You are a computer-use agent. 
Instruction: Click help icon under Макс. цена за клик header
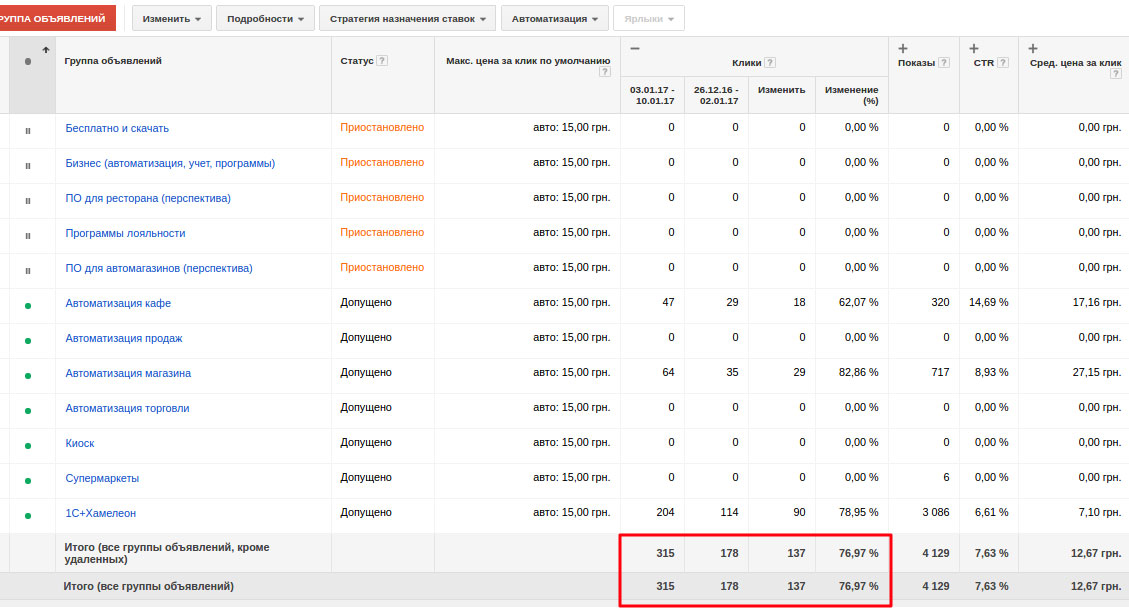coord(605,71)
